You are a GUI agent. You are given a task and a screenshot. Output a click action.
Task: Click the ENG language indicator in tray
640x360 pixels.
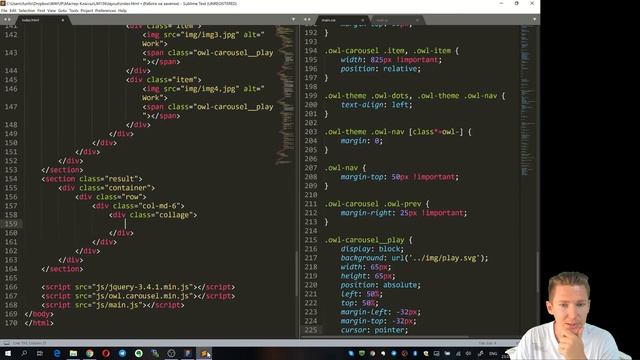[493, 353]
